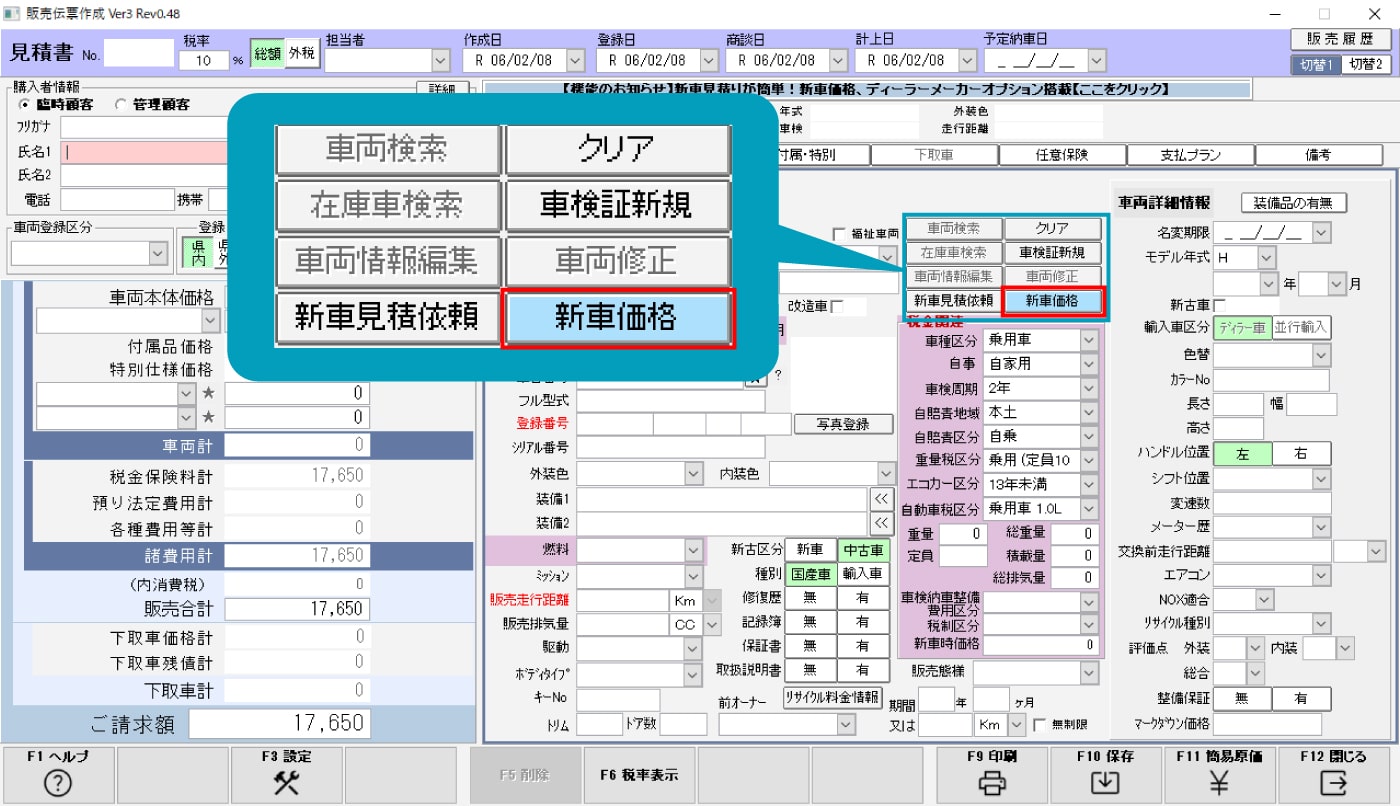1400x806 pixels.
Task: Click the F6 税率表示 button
Action: 639,776
